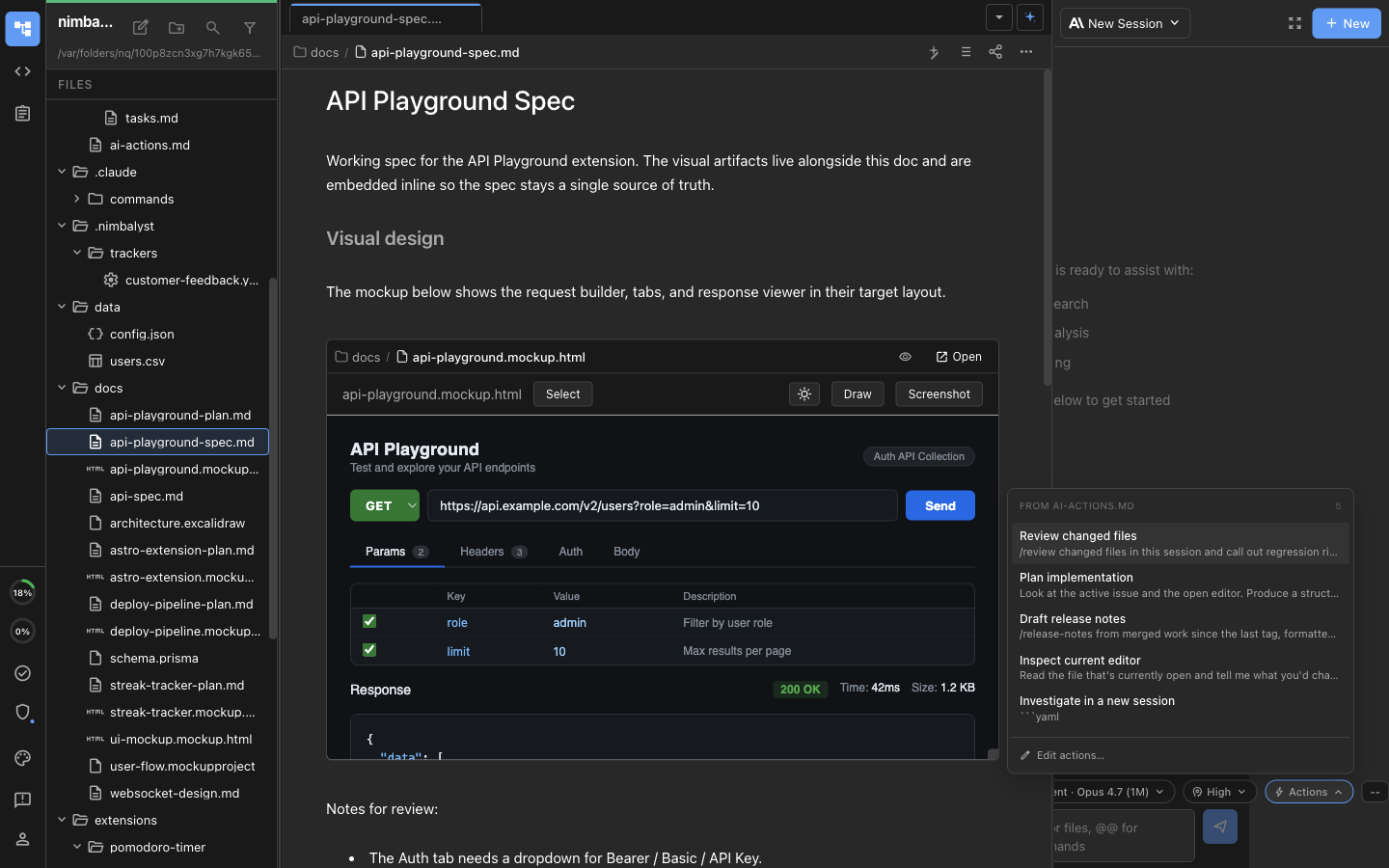The width and height of the screenshot is (1389, 868).
Task: Open the GET method dropdown
Action: [x=385, y=505]
